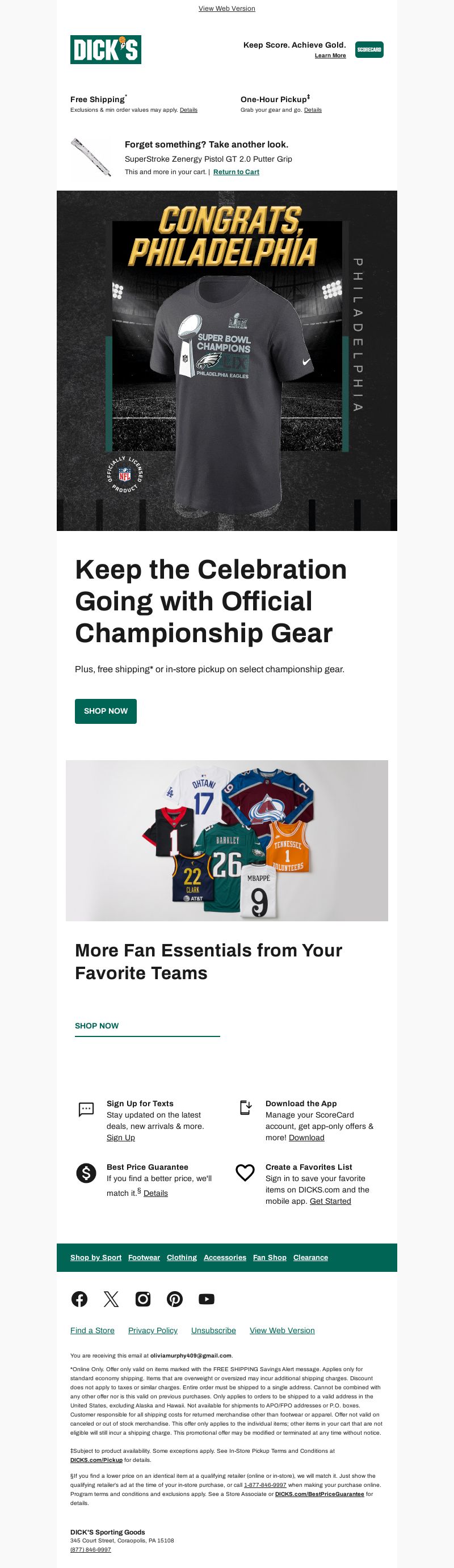Click the putter grip product thumbnail
Image resolution: width=454 pixels, height=1568 pixels.
(91, 157)
